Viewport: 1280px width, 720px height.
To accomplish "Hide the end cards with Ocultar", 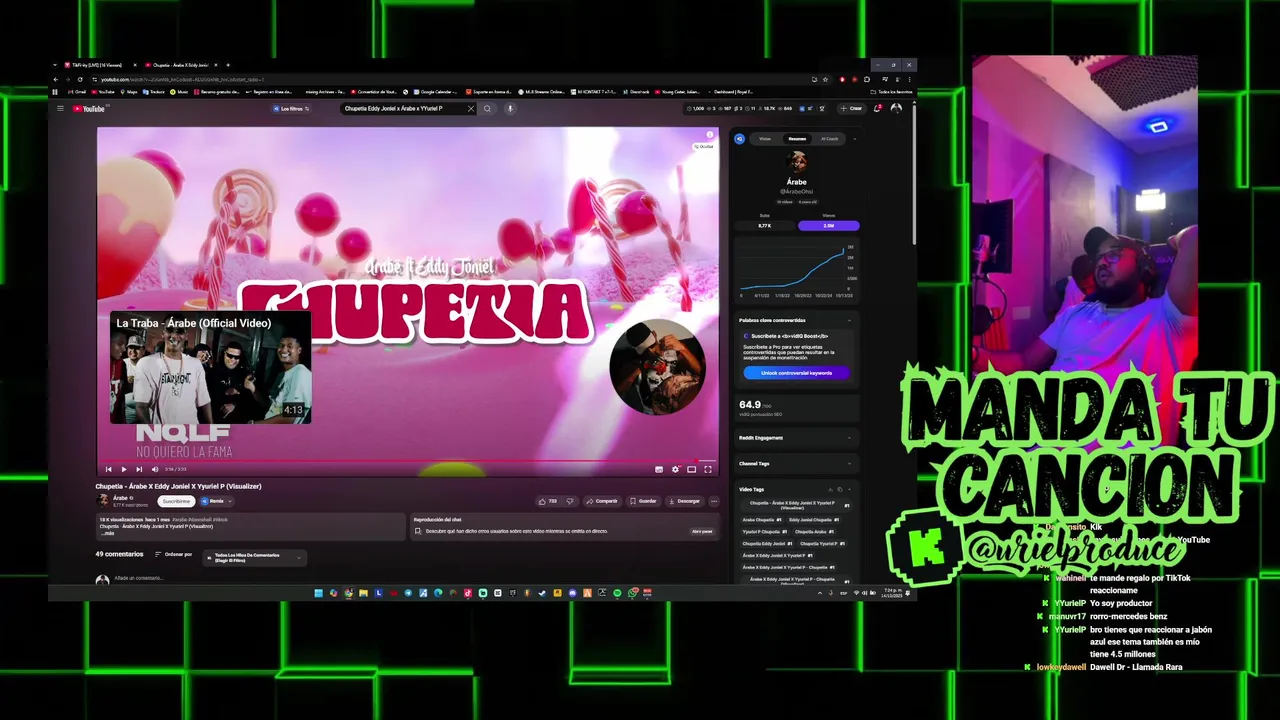I will coord(703,146).
